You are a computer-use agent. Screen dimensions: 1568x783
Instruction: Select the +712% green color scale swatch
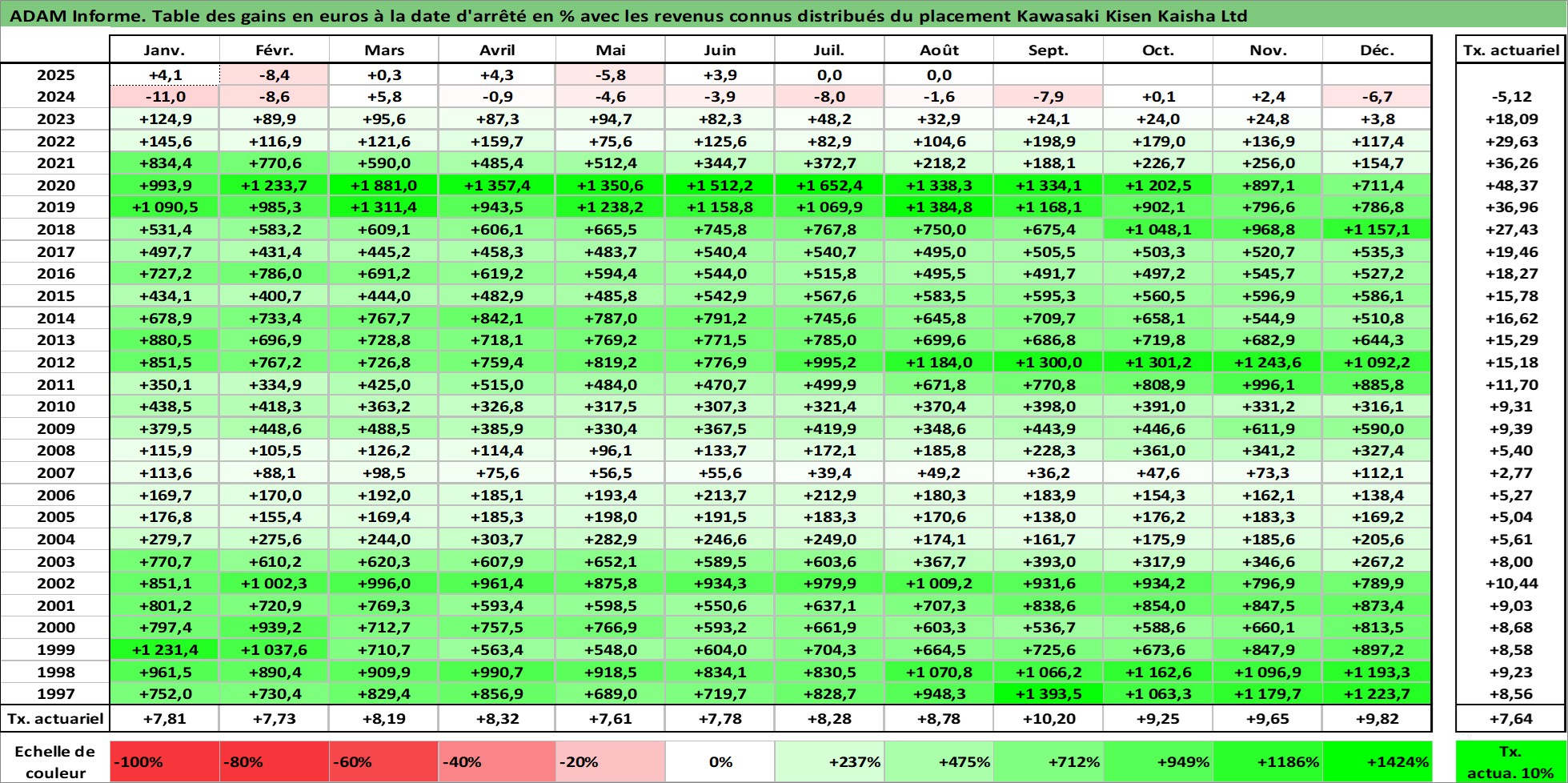[1049, 761]
